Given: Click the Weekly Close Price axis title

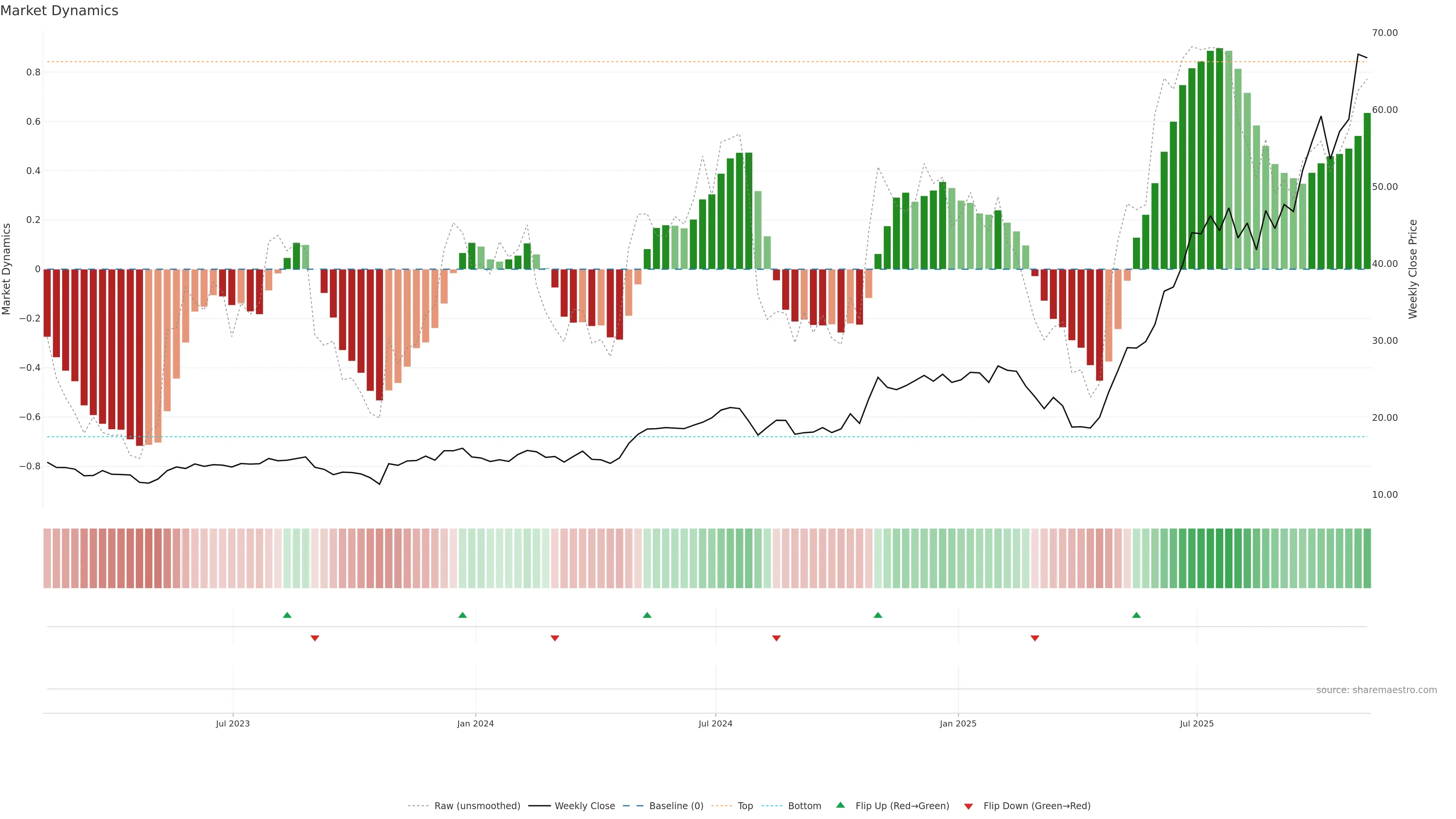Looking at the screenshot, I should (1412, 269).
